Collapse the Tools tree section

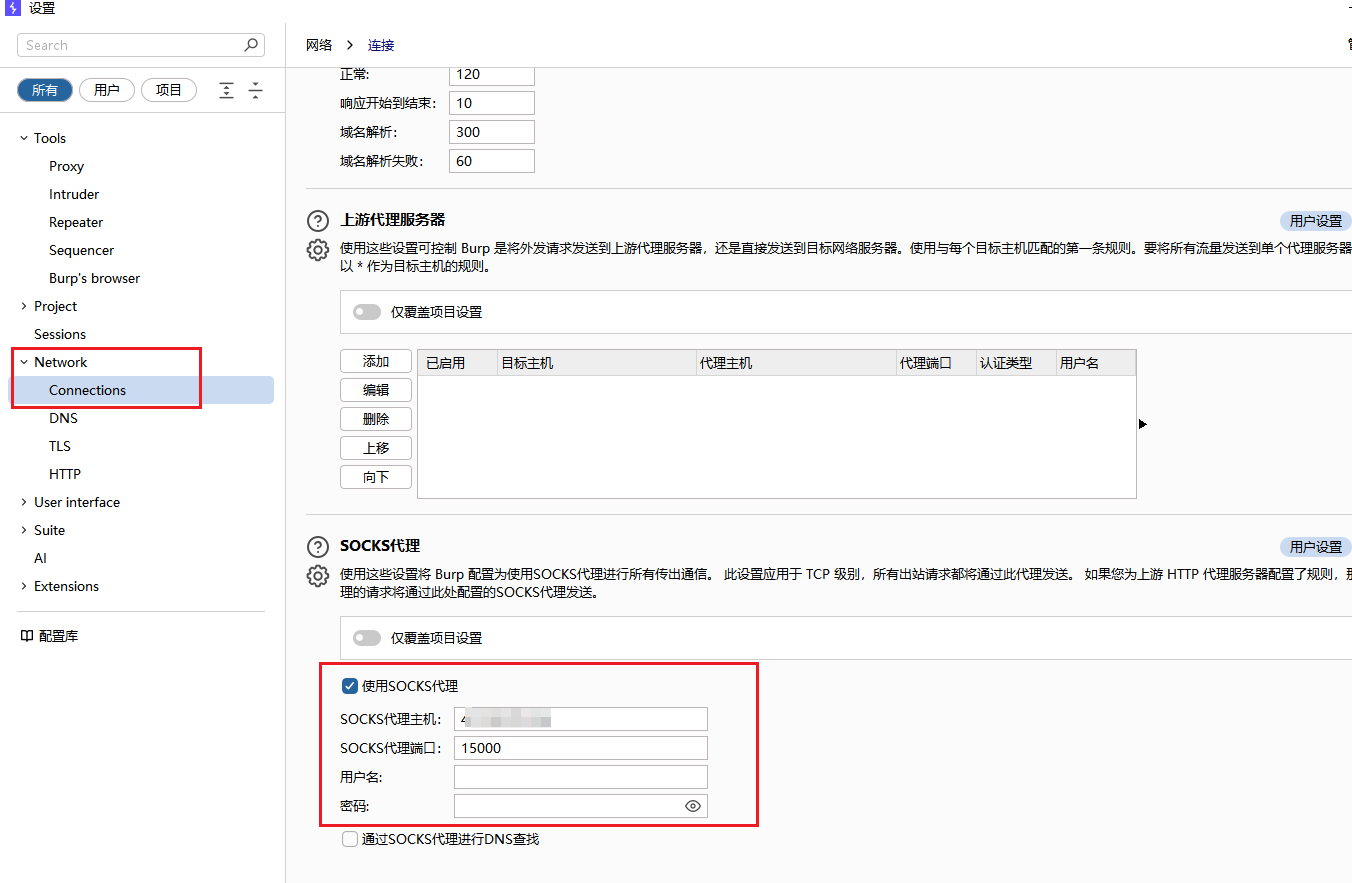(x=24, y=138)
